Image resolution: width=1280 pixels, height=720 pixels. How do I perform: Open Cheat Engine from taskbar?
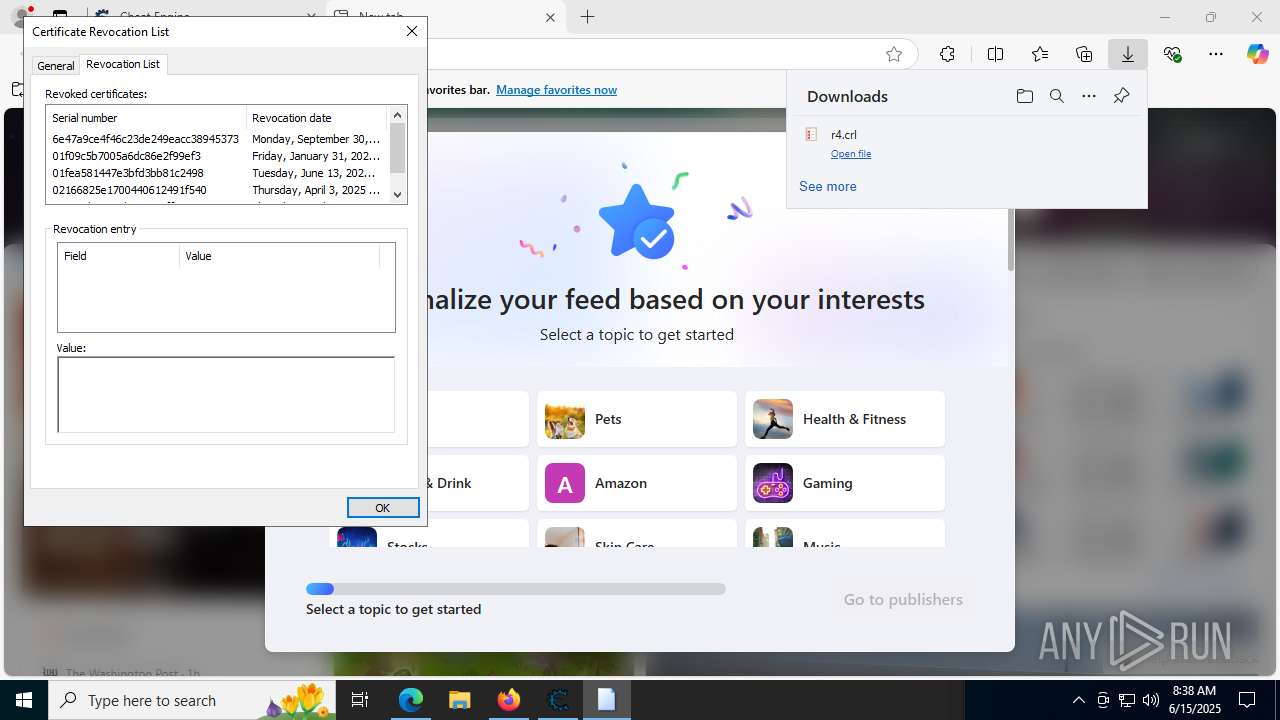click(557, 700)
